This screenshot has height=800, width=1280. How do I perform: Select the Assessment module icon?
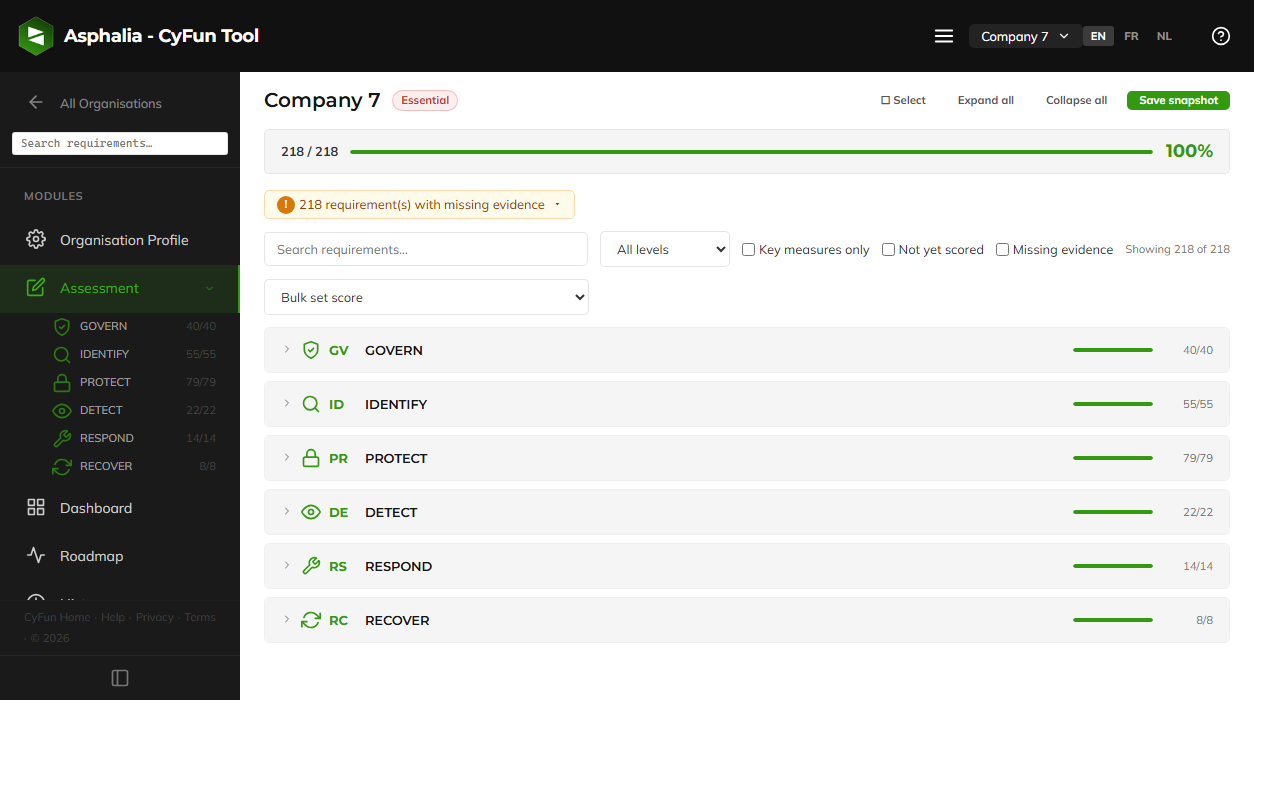coord(36,288)
